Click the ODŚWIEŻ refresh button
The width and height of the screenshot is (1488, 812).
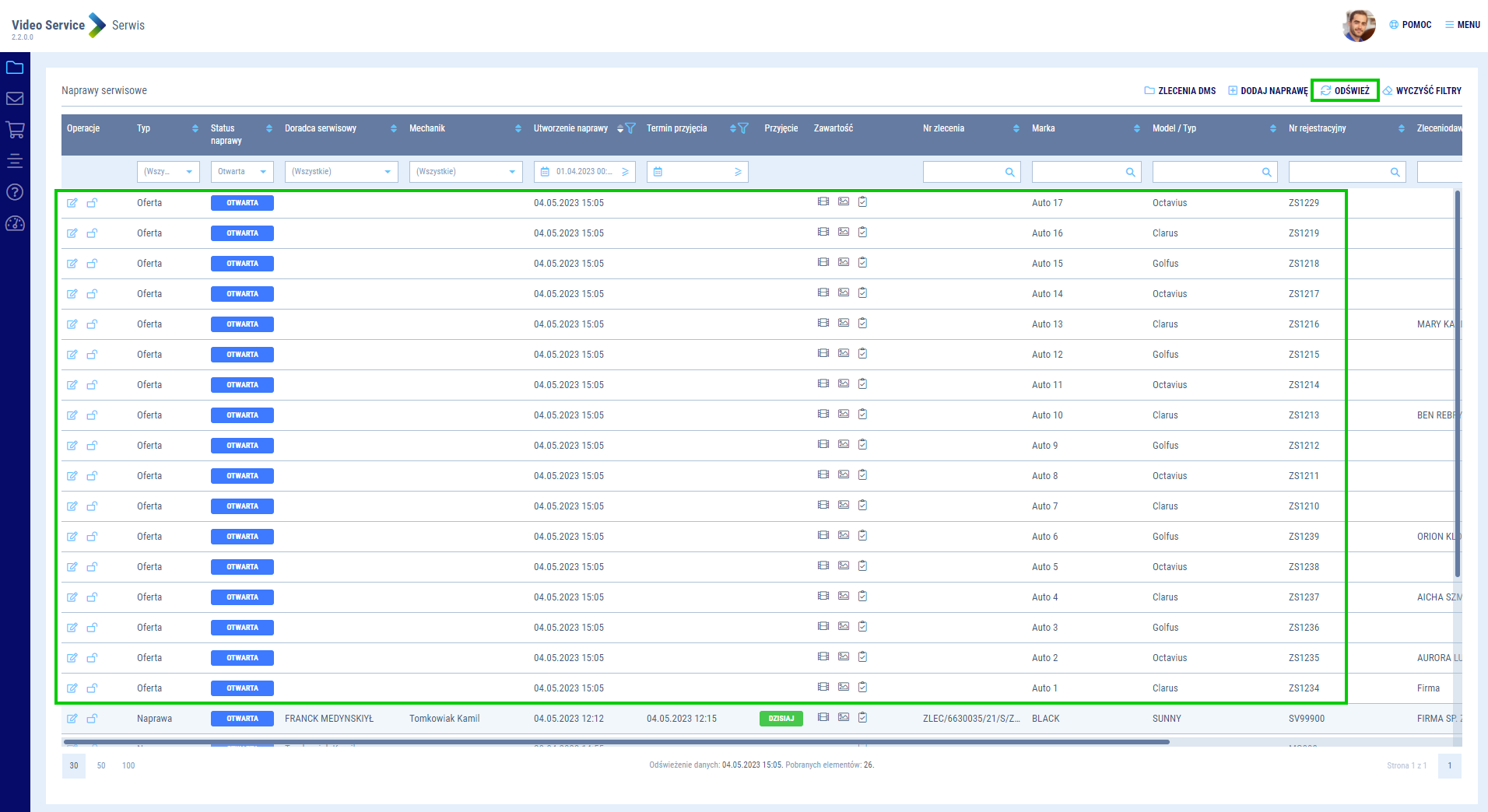pos(1345,91)
